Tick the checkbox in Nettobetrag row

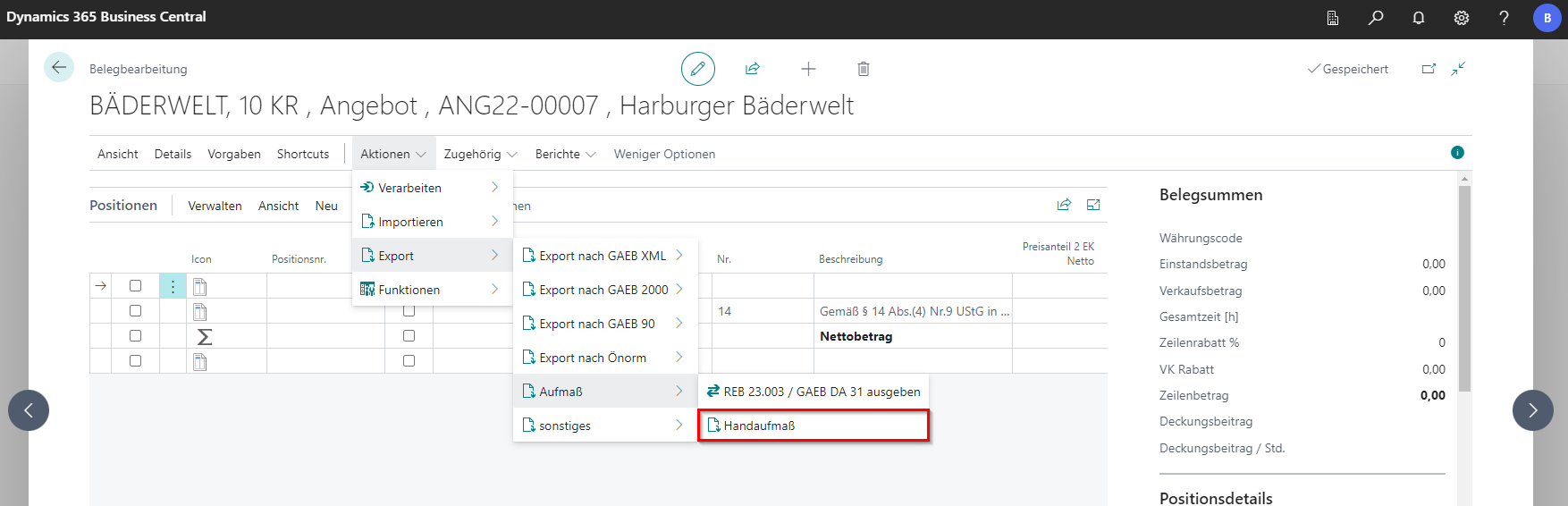pos(135,336)
